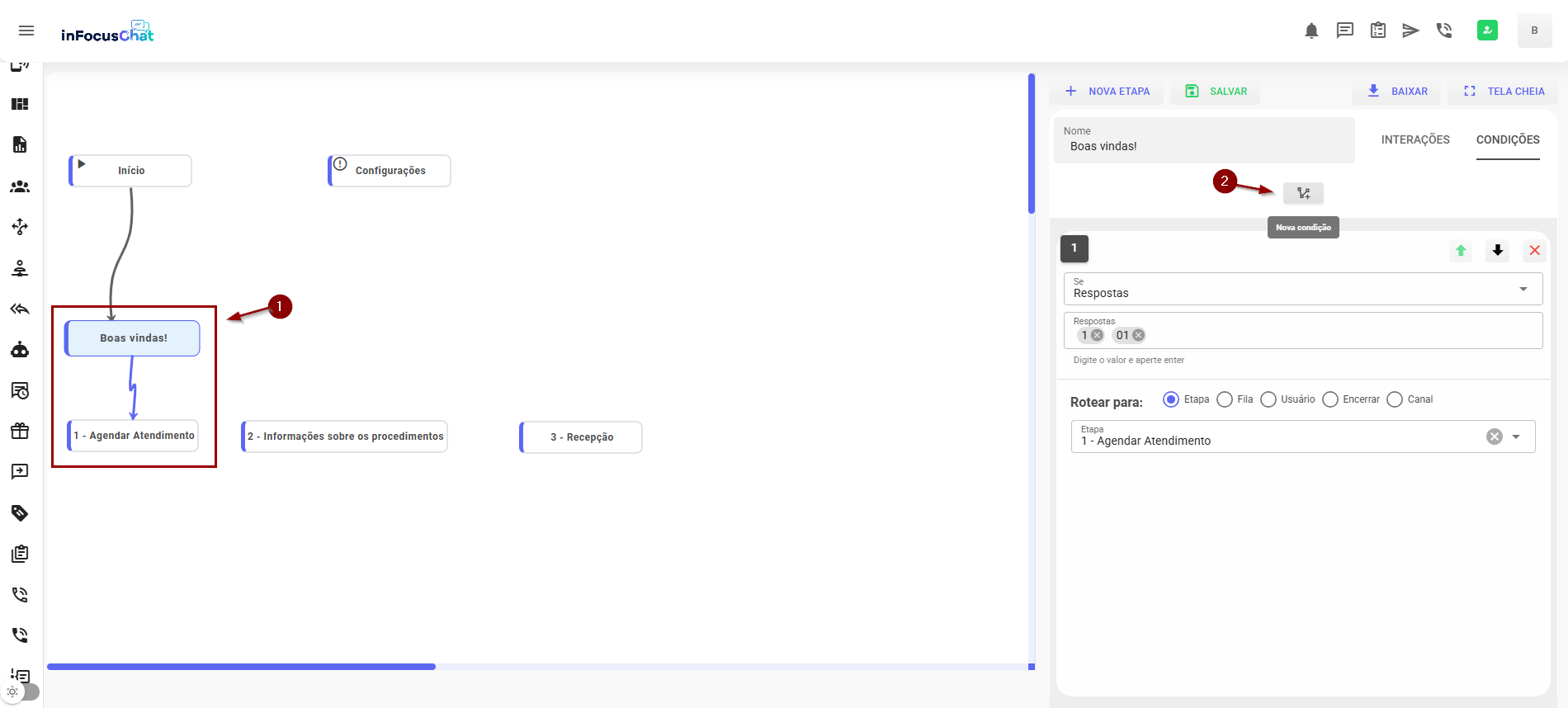This screenshot has height=708, width=1568.
Task: Click the paper plane send icon
Action: pos(1410,31)
